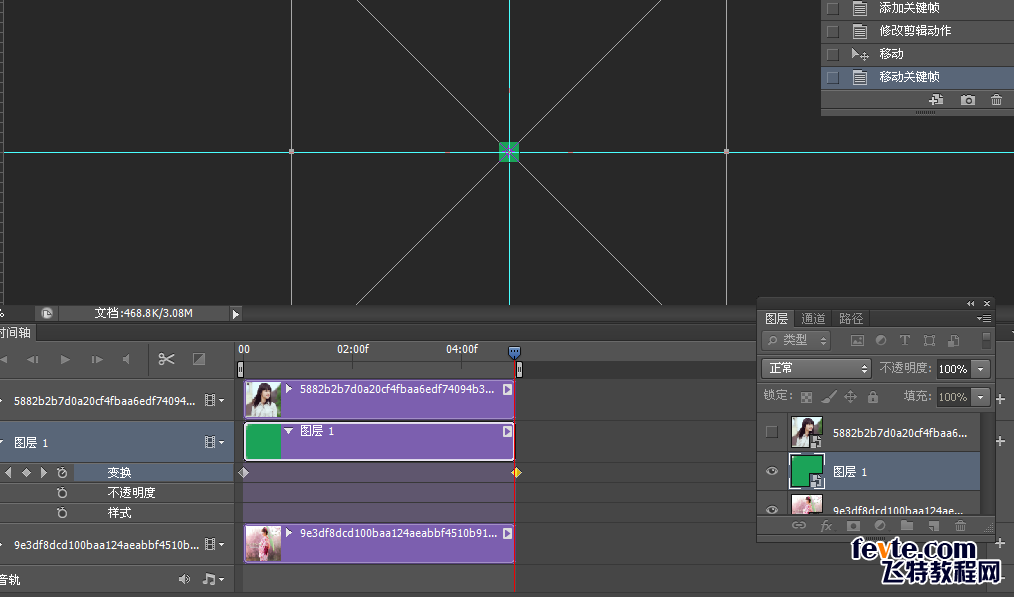1014x597 pixels.
Task: Delete the current history state with trash icon
Action: [996, 100]
